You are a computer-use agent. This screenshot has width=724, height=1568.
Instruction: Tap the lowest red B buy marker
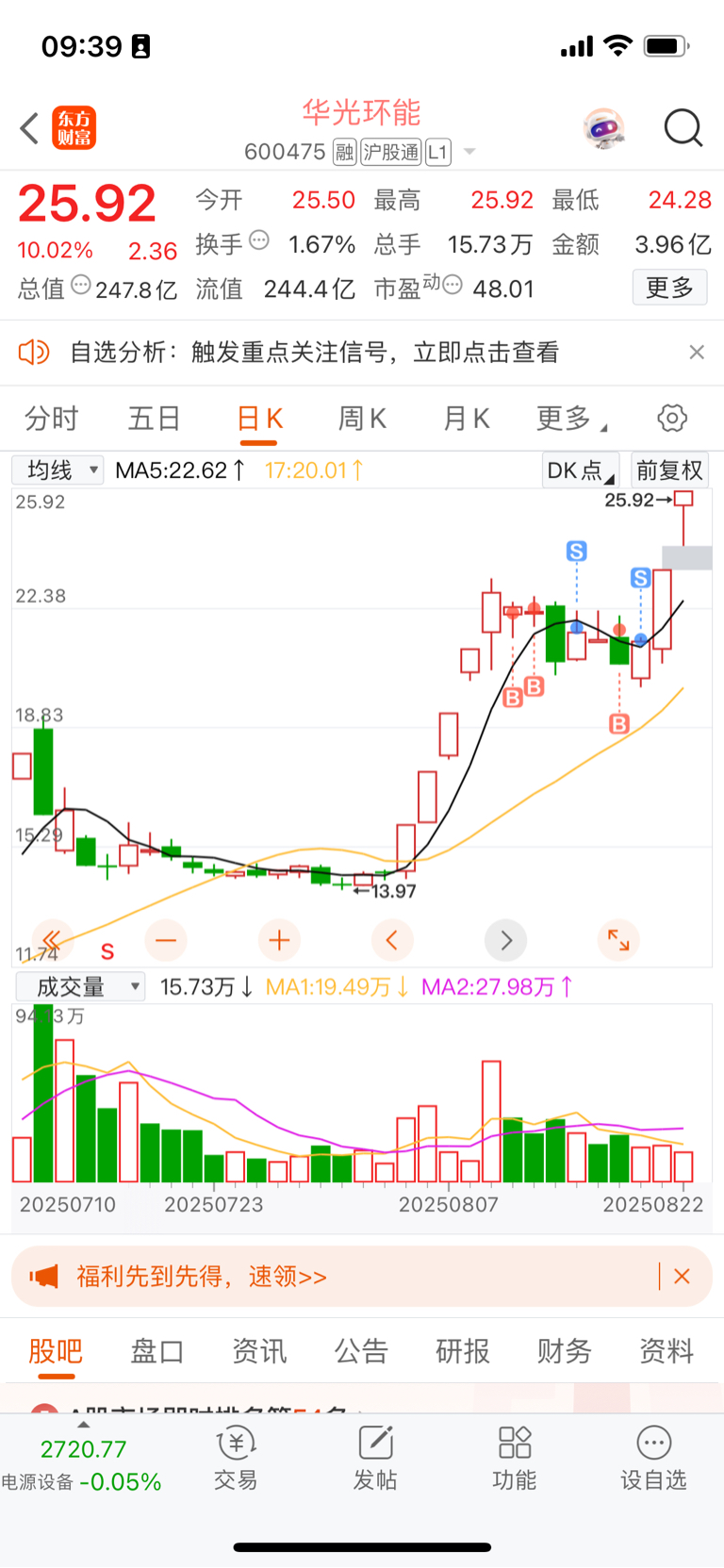point(618,724)
